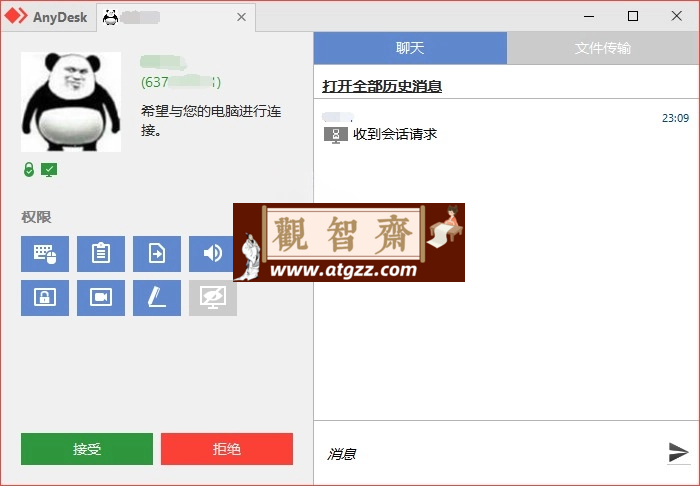
Task: Toggle the sound transmission permission
Action: coord(211,254)
